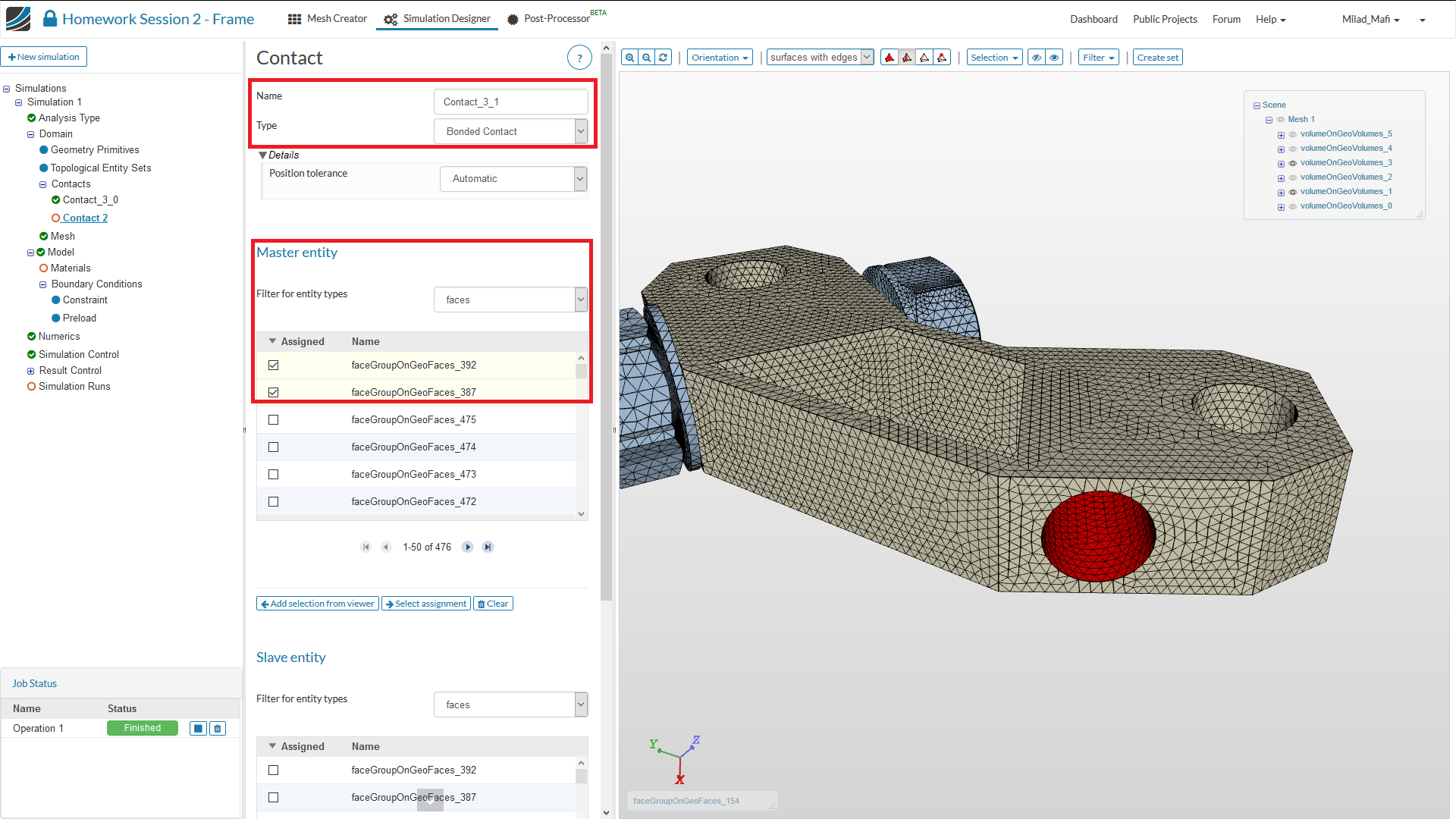Click the Create set button
This screenshot has width=1456, height=819.
(1157, 58)
